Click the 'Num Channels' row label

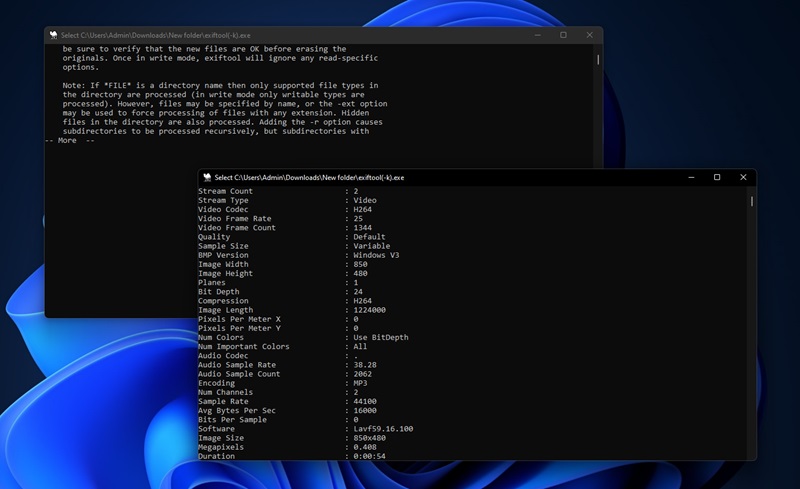[225, 393]
